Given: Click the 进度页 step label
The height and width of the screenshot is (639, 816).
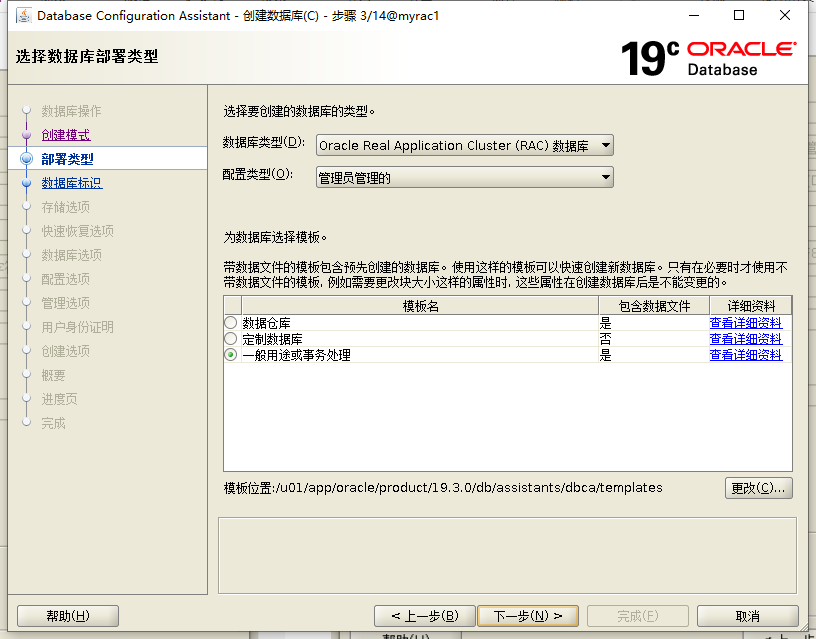Looking at the screenshot, I should [x=59, y=399].
